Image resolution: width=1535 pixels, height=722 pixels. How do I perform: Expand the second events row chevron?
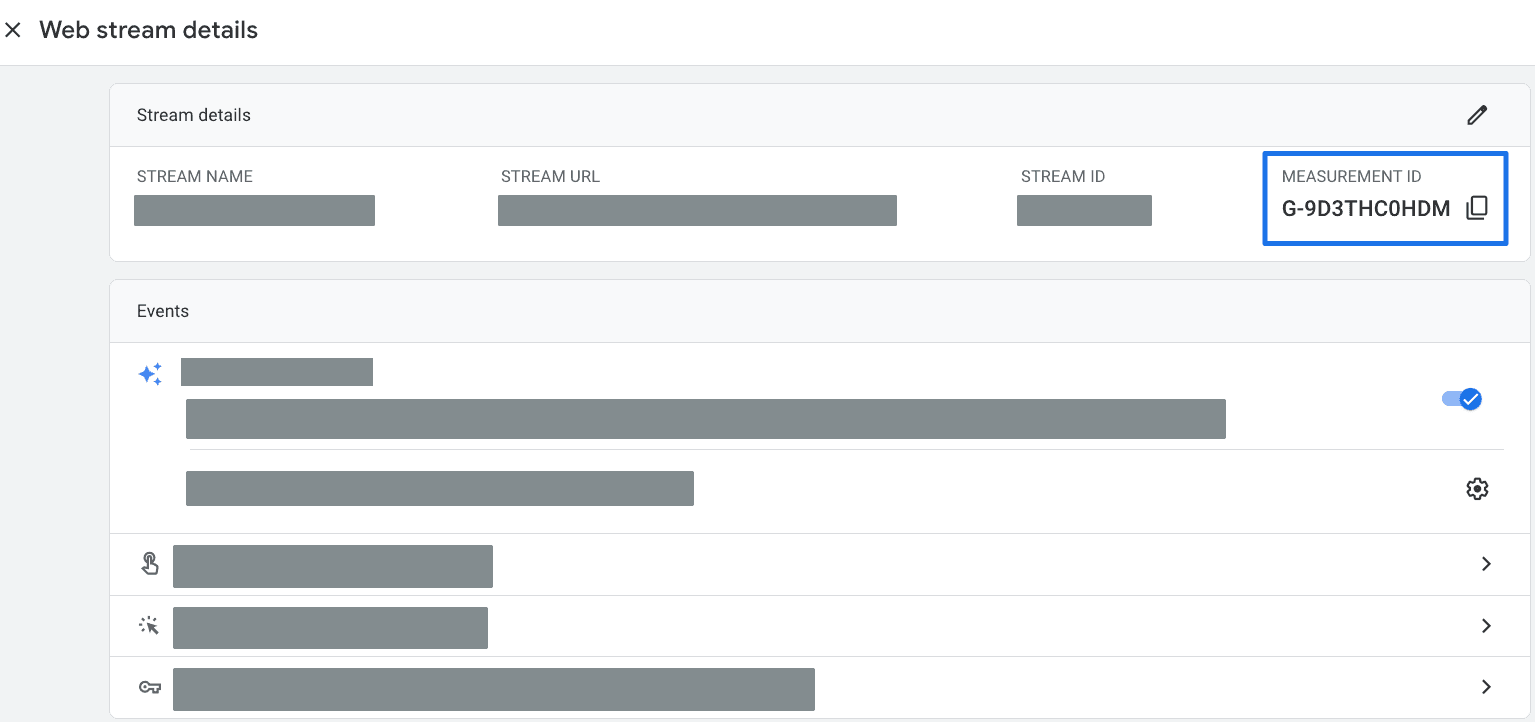[1485, 625]
